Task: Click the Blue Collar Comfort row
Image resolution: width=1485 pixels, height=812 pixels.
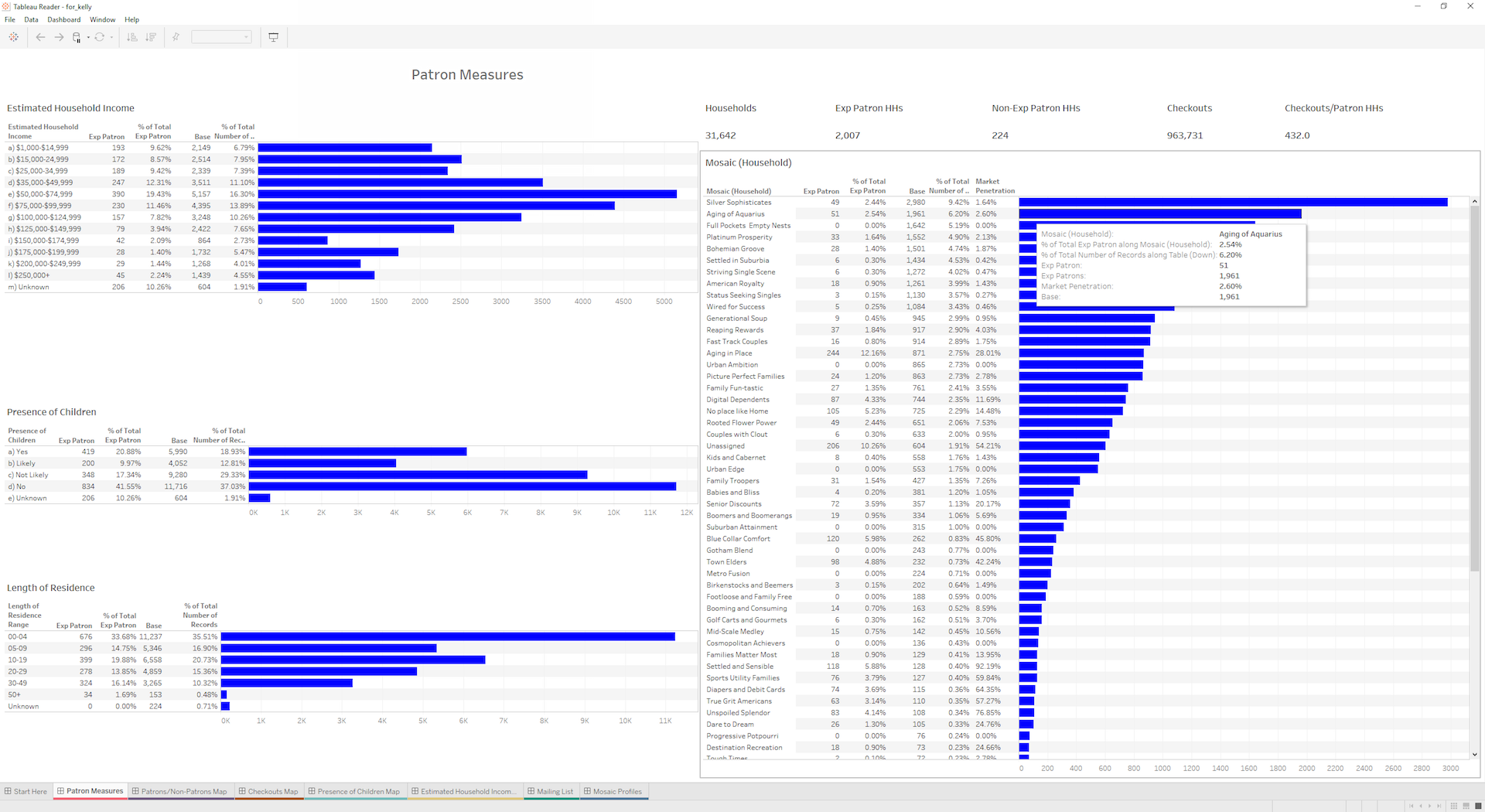Action: click(1087, 538)
